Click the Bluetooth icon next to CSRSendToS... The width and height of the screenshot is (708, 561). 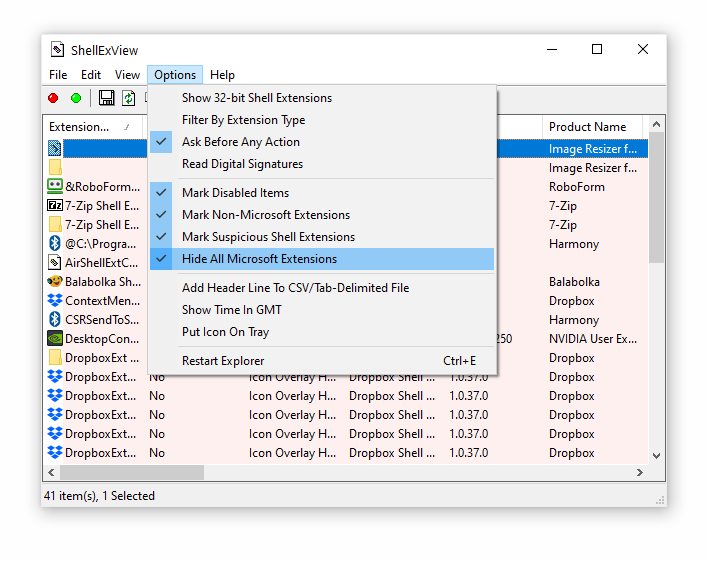coord(55,319)
